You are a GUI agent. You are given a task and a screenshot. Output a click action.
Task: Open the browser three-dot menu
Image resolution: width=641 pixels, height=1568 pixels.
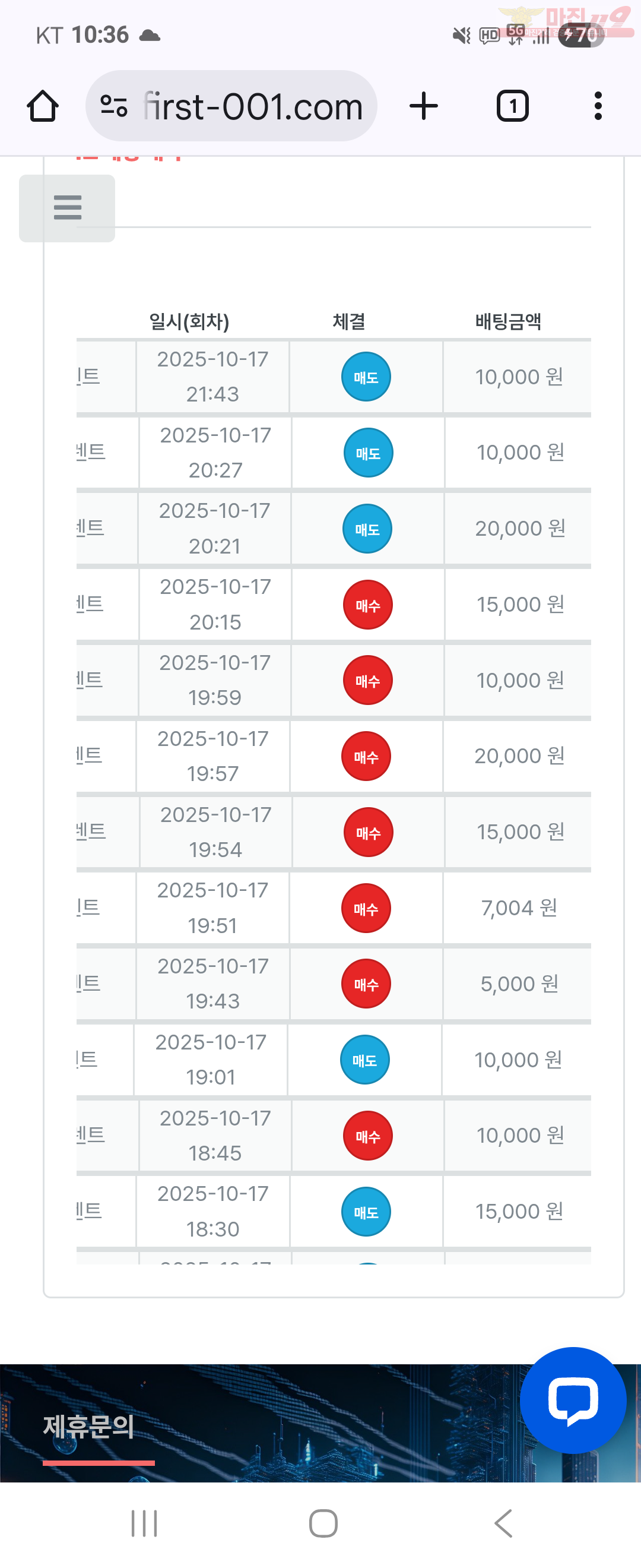tap(598, 106)
